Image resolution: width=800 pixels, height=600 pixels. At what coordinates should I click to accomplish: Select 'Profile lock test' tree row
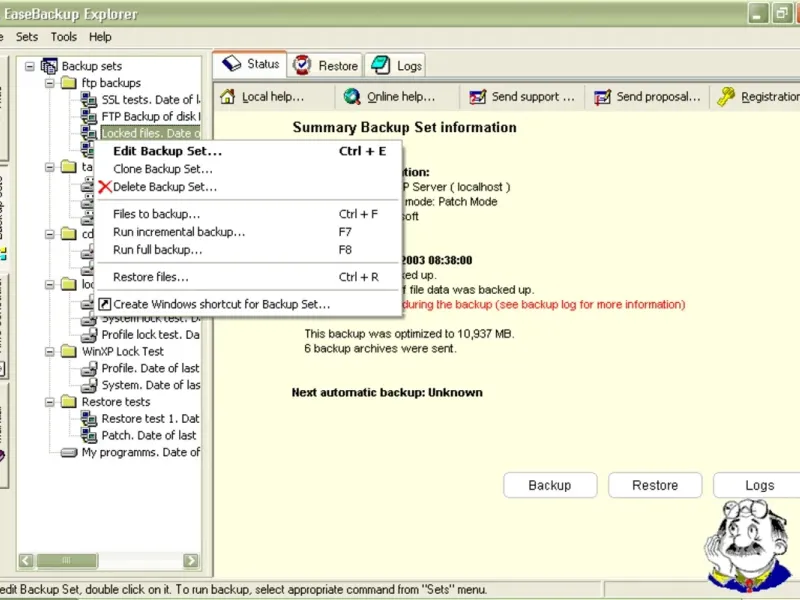coord(151,334)
